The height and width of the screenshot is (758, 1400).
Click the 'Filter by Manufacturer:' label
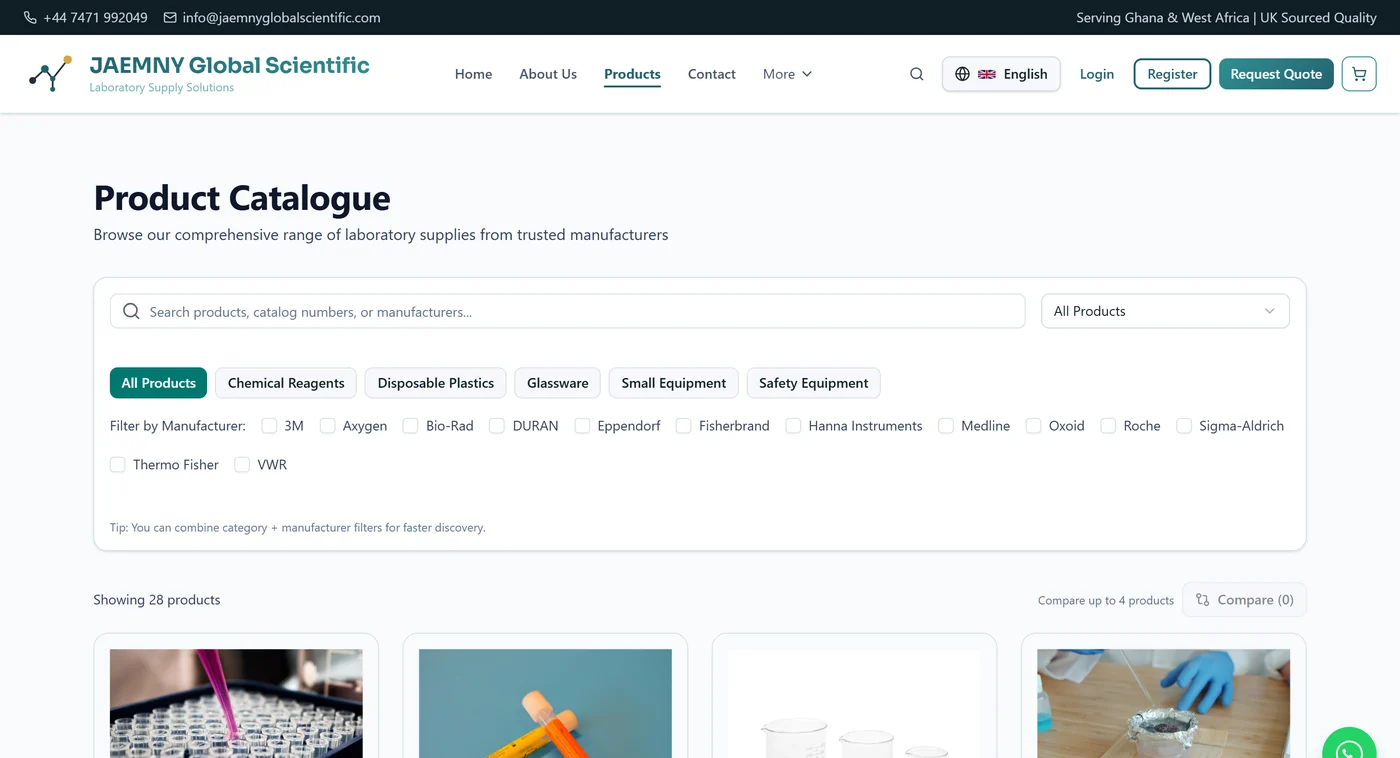(178, 426)
